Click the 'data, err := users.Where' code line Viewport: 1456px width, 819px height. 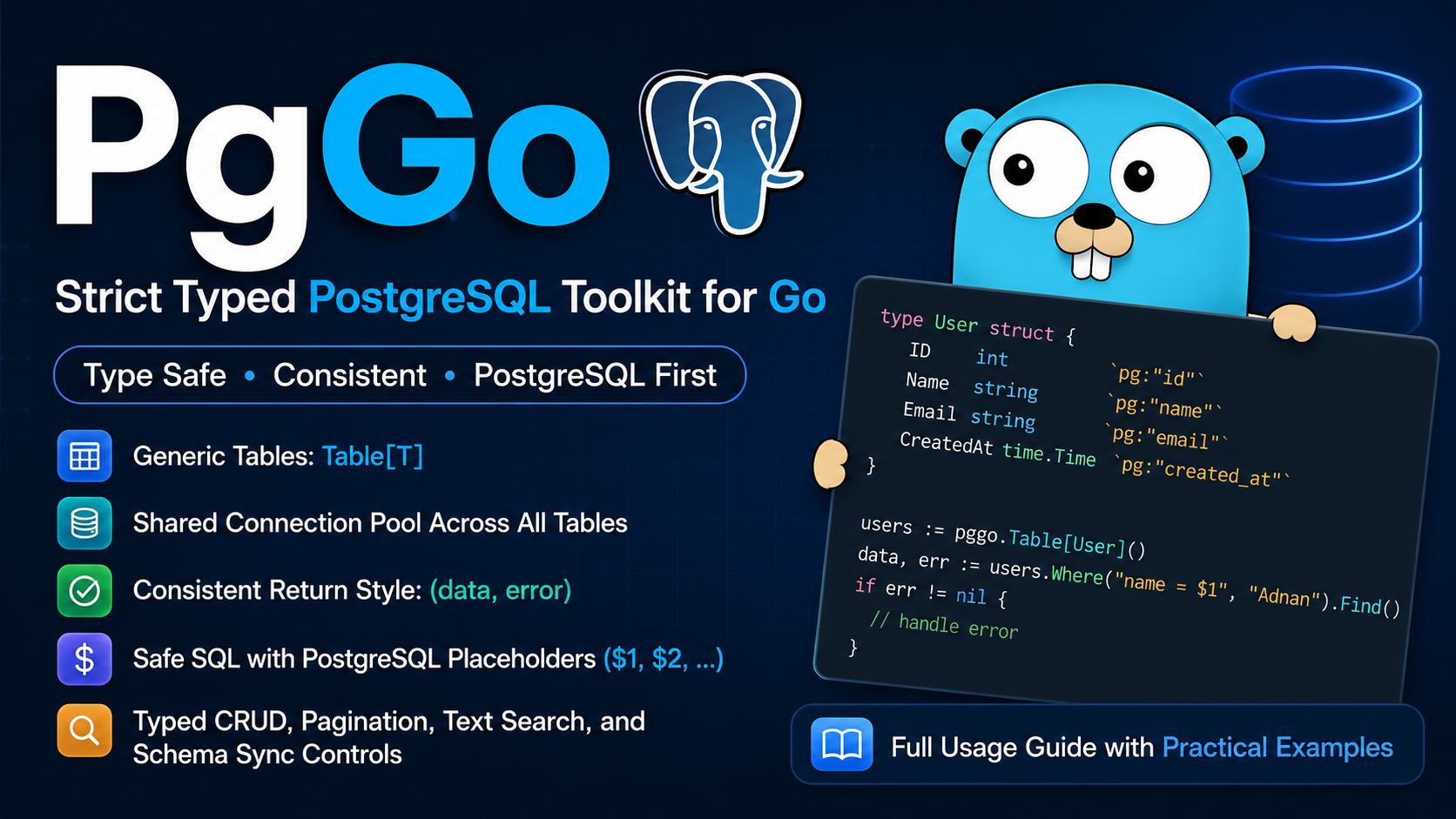coord(1129,581)
